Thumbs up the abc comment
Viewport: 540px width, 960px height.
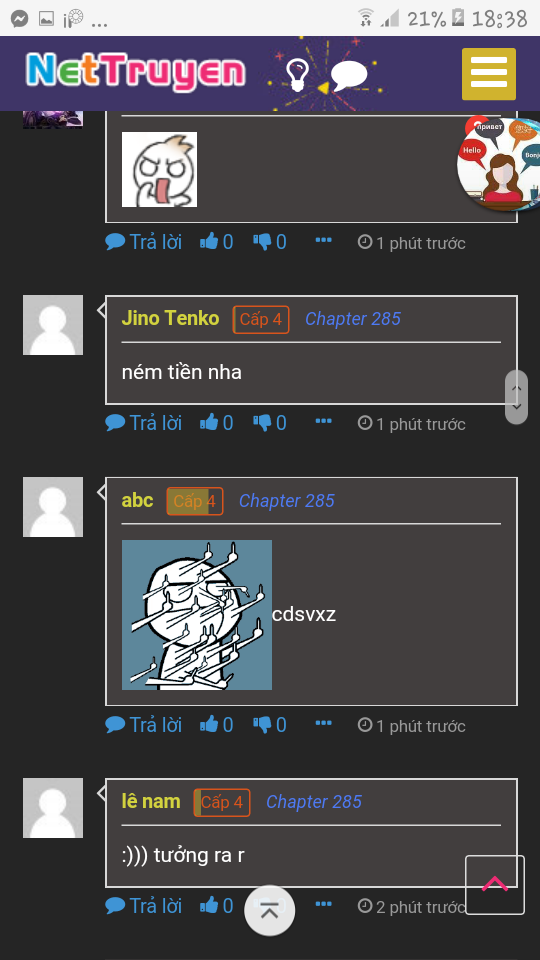pyautogui.click(x=216, y=726)
